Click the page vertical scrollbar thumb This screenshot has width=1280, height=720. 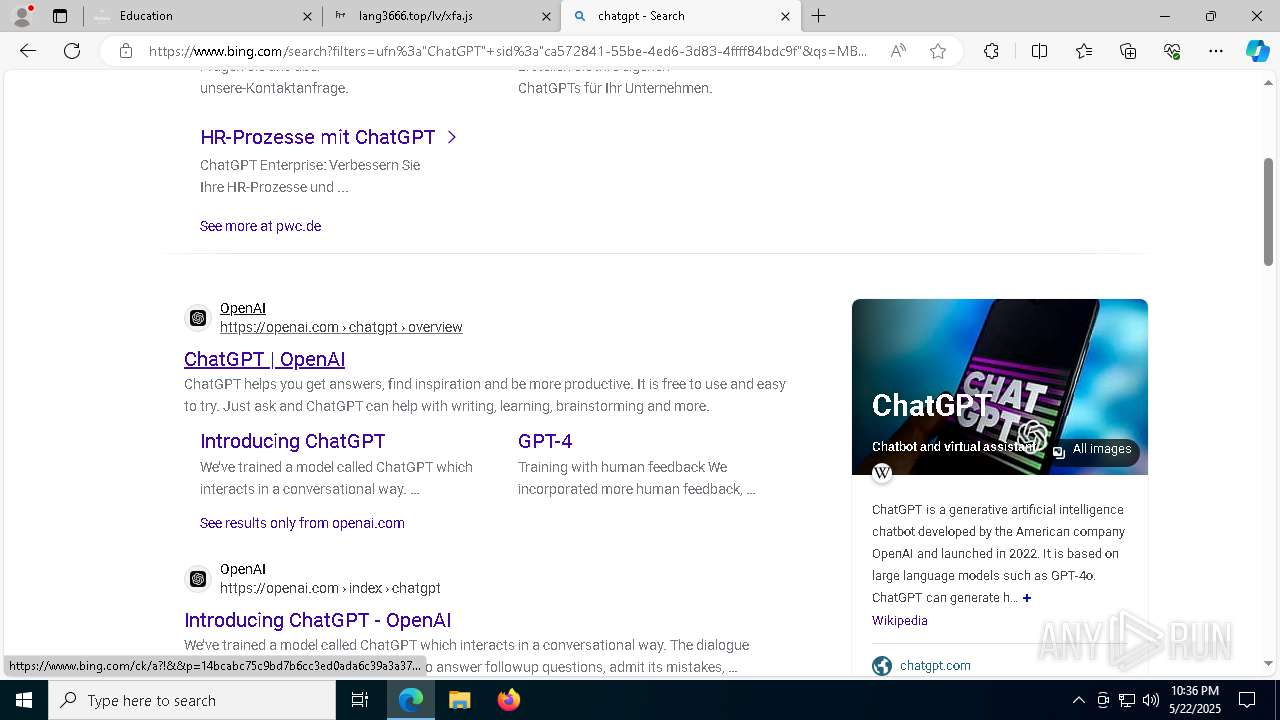(x=1268, y=212)
